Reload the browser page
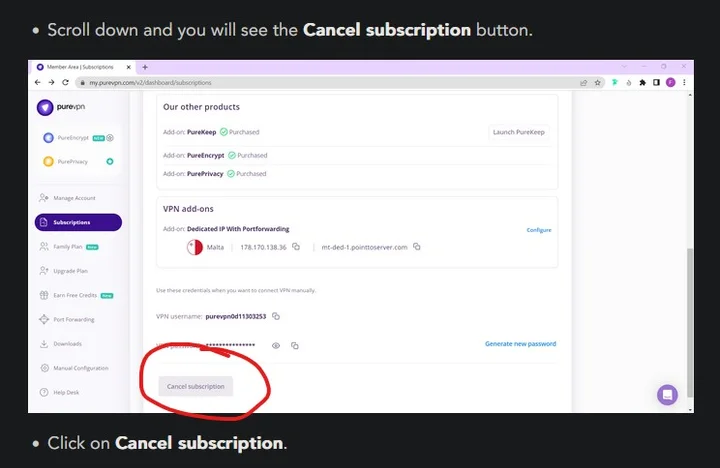This screenshot has width=720, height=468. coord(65,82)
